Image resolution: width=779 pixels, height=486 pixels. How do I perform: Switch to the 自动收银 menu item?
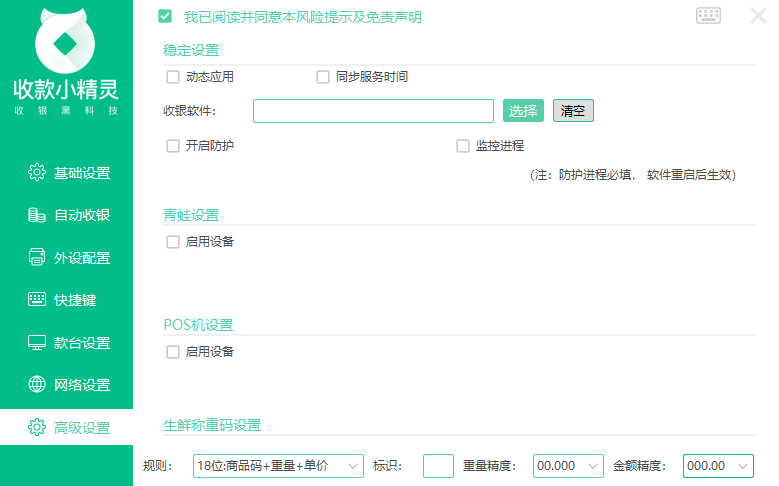click(81, 215)
